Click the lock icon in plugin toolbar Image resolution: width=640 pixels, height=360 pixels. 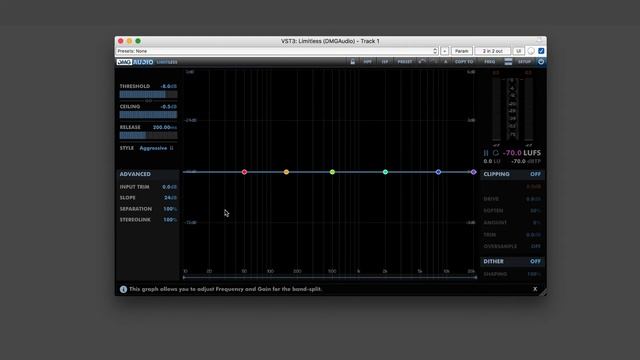tap(353, 62)
